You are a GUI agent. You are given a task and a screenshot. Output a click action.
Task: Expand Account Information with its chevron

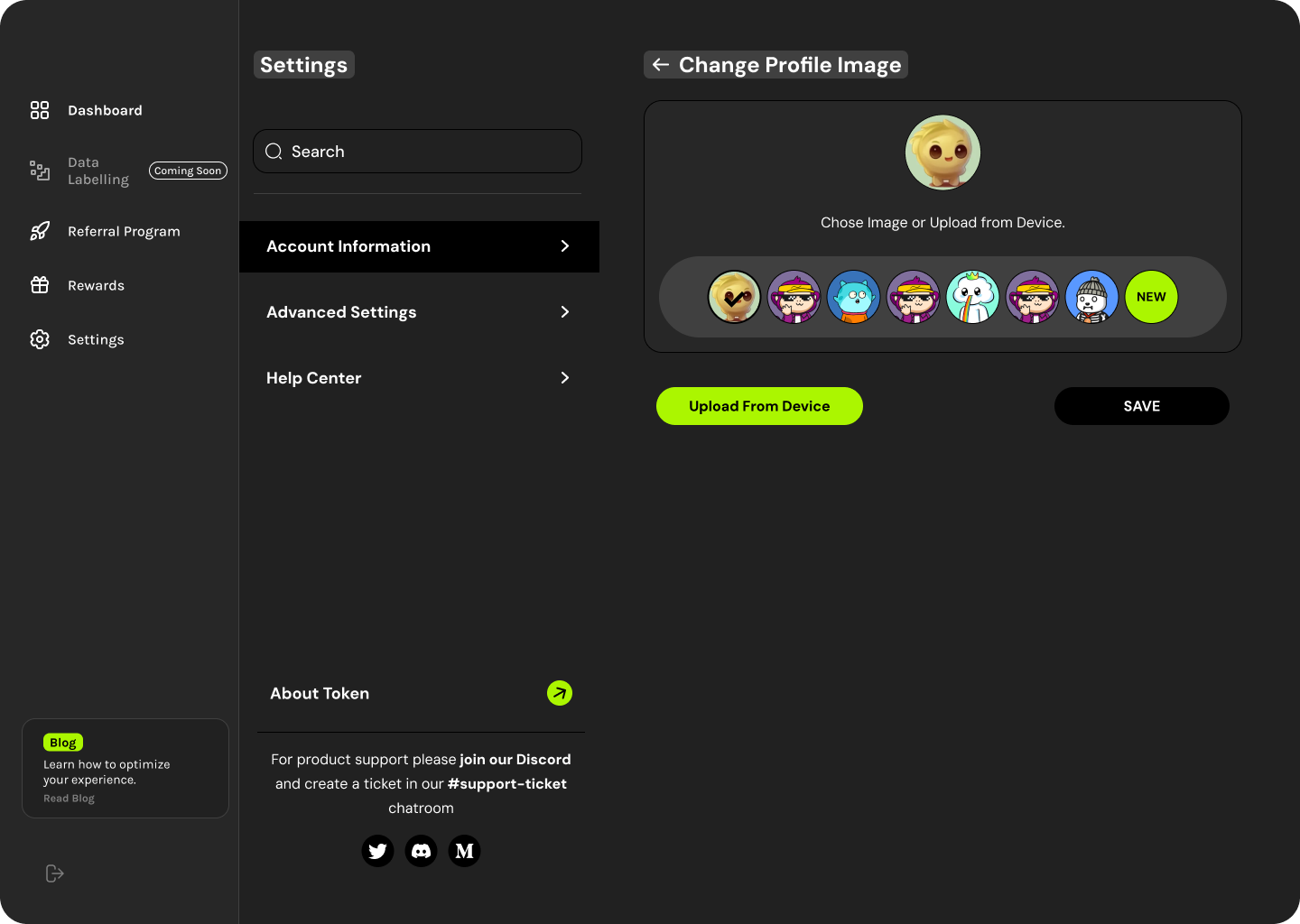tap(564, 245)
